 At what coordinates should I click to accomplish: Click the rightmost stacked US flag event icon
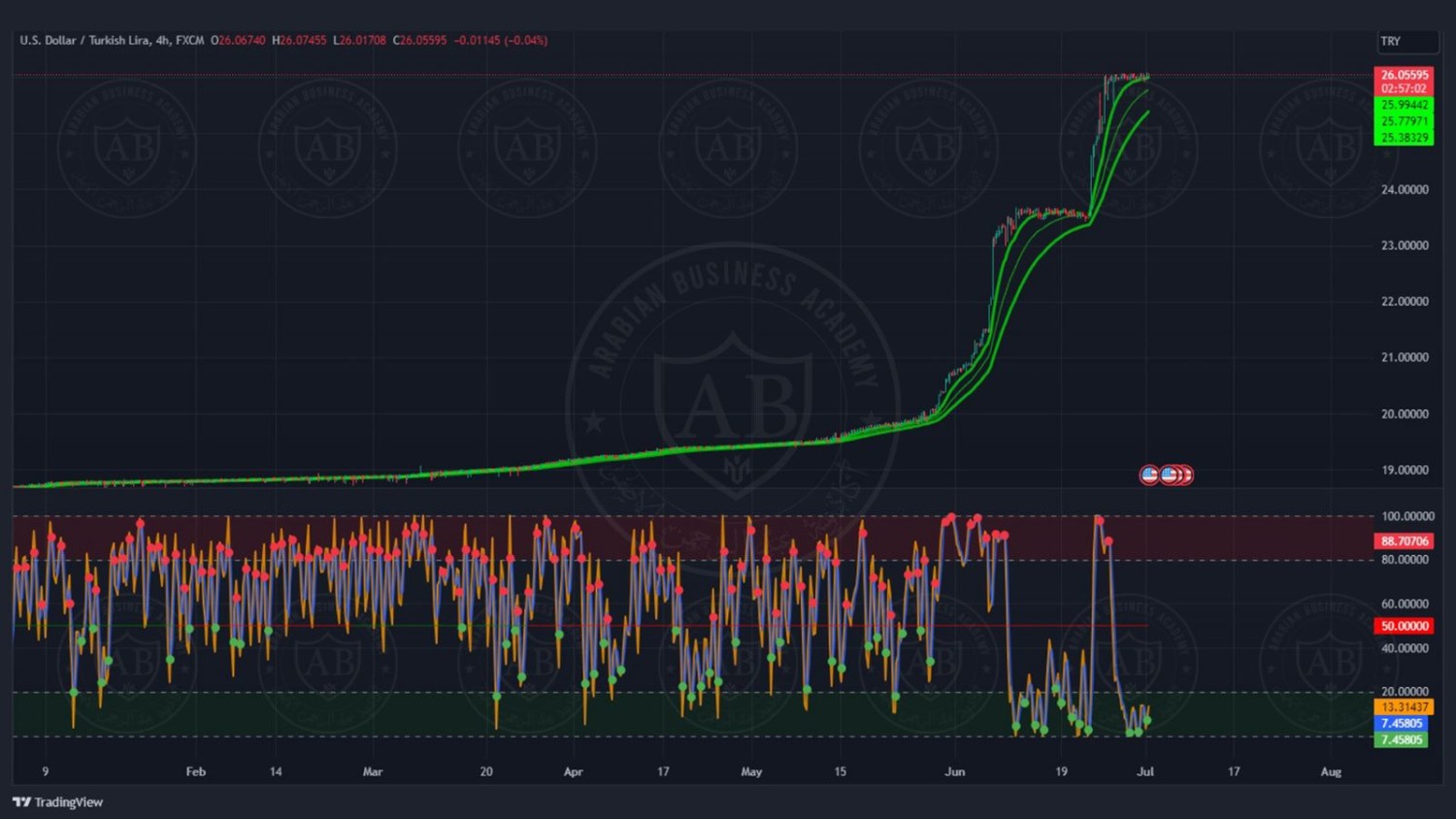point(1185,475)
